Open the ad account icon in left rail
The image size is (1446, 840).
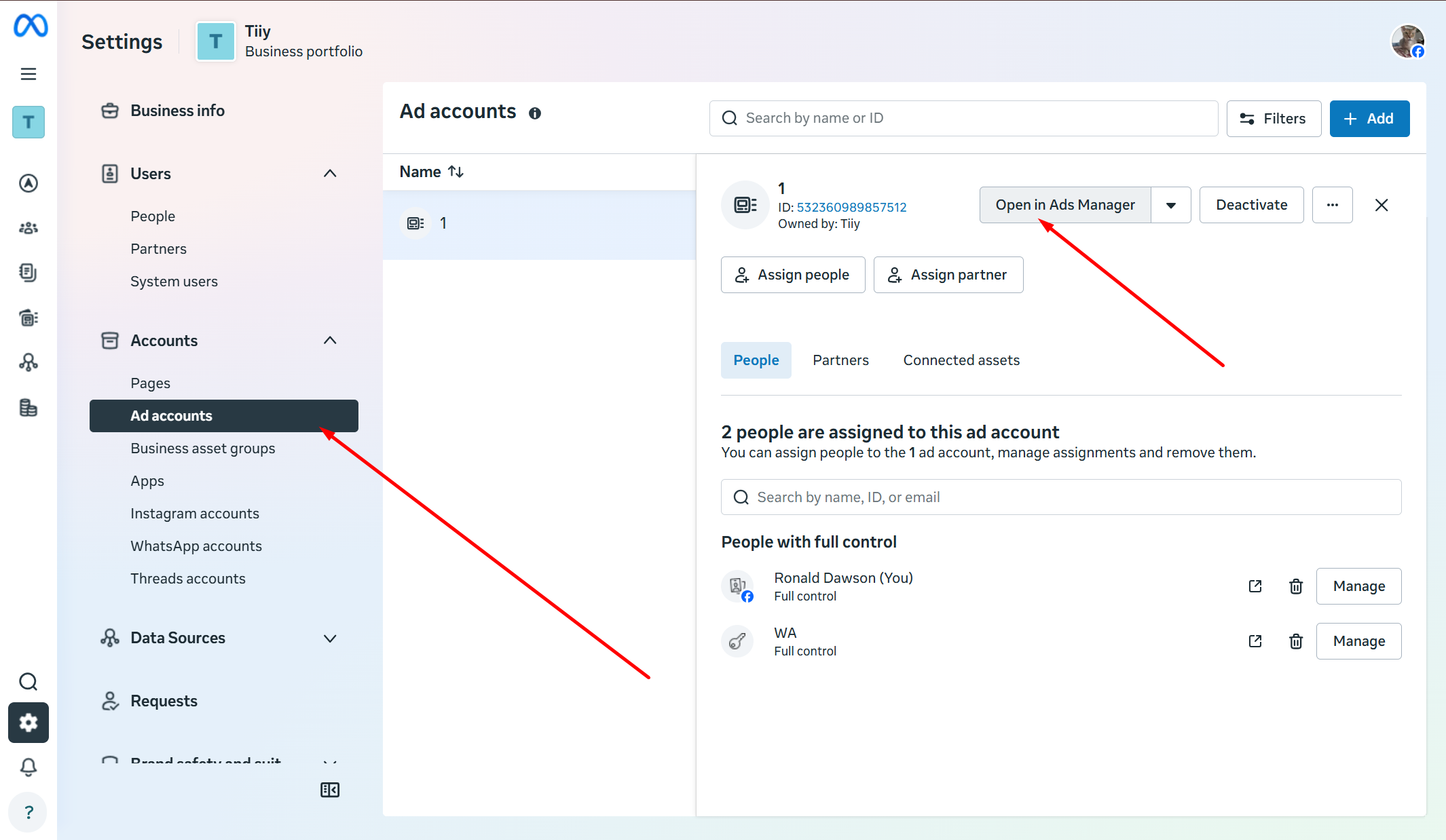(x=29, y=318)
